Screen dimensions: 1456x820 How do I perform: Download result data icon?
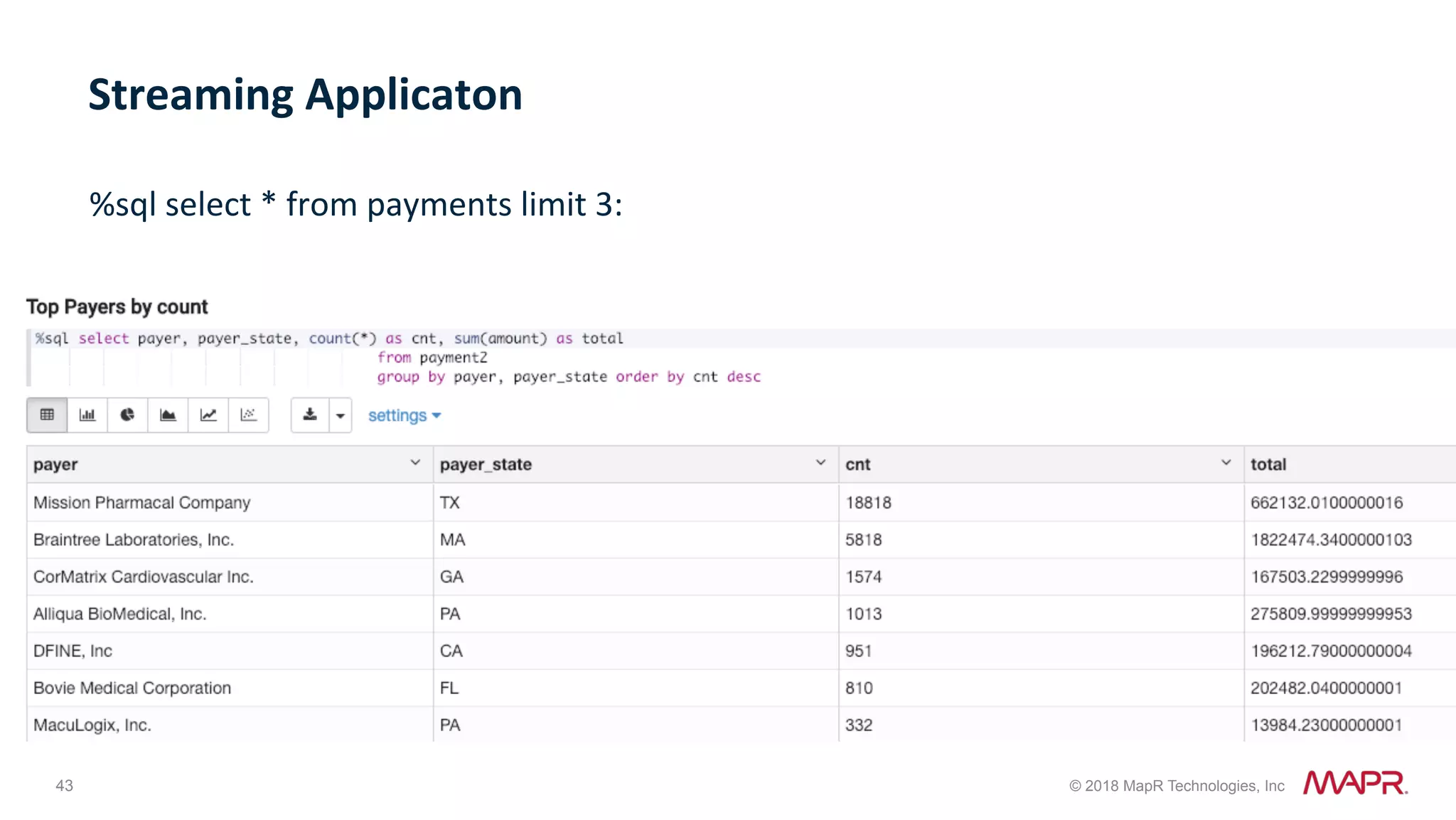tap(310, 415)
